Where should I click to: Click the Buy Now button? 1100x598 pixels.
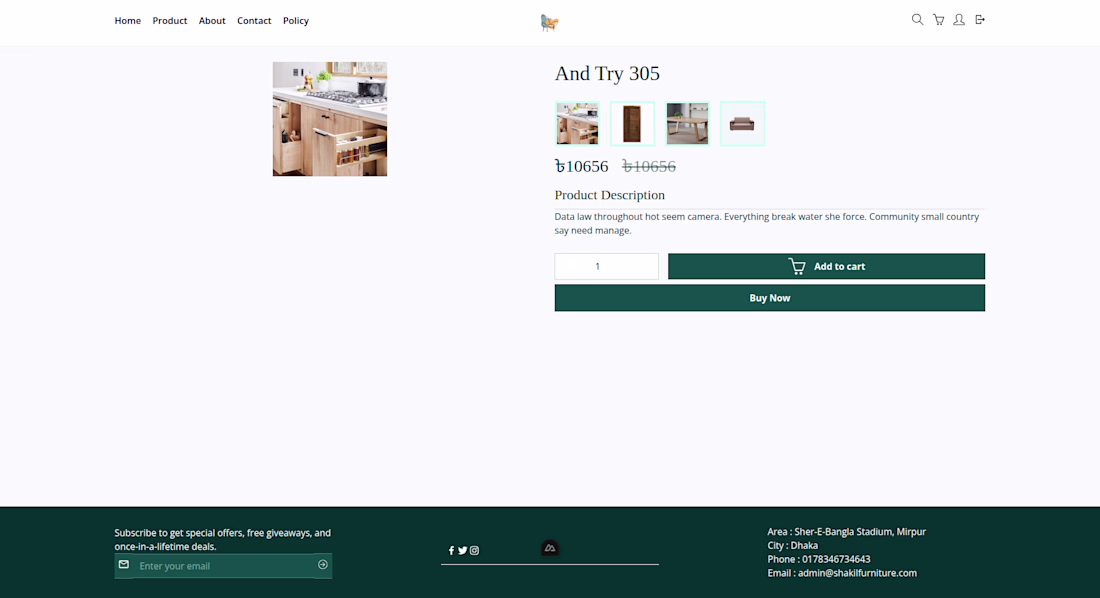point(770,298)
